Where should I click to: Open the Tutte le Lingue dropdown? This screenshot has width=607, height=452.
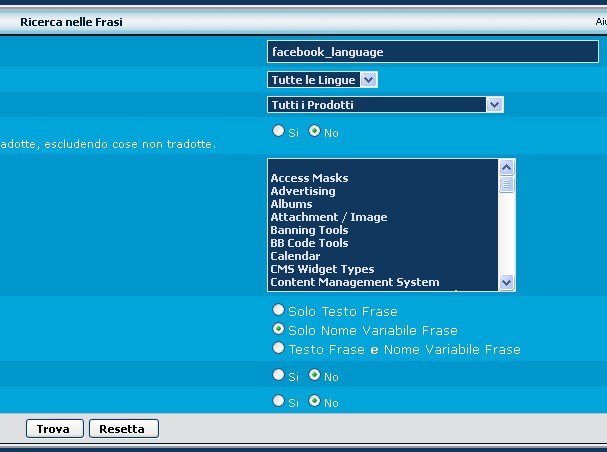322,79
